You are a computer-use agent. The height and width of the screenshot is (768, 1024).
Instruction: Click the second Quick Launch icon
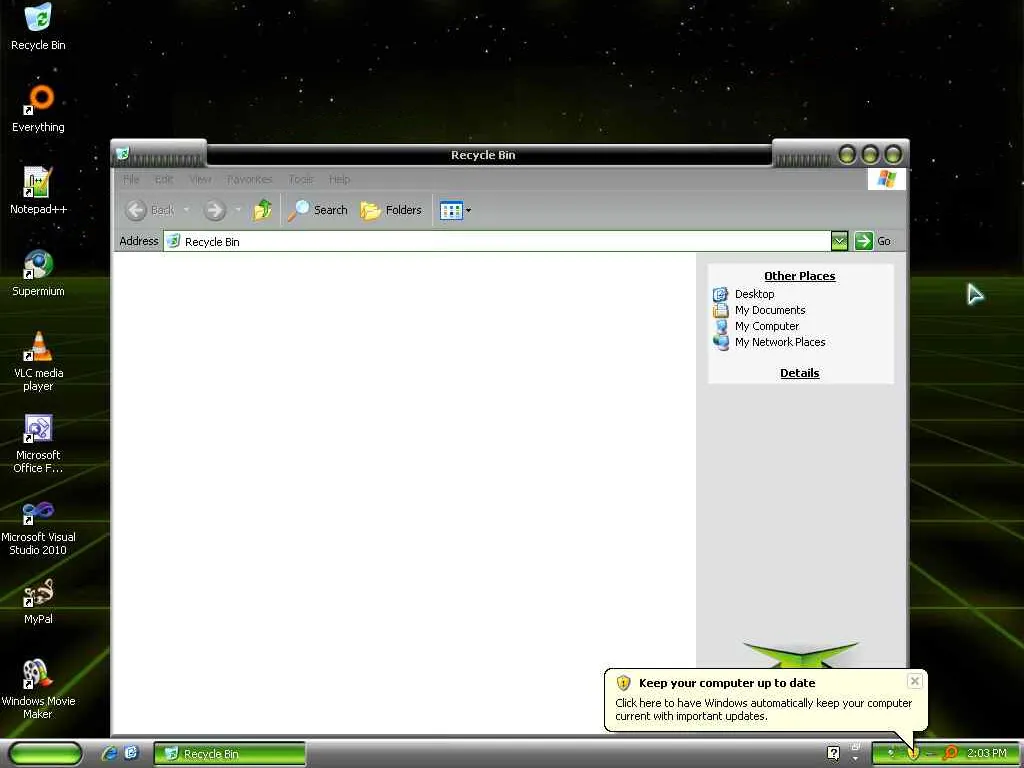(x=131, y=753)
